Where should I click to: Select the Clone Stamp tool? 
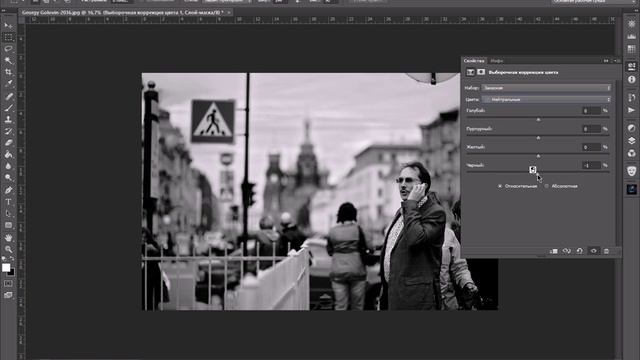8,120
